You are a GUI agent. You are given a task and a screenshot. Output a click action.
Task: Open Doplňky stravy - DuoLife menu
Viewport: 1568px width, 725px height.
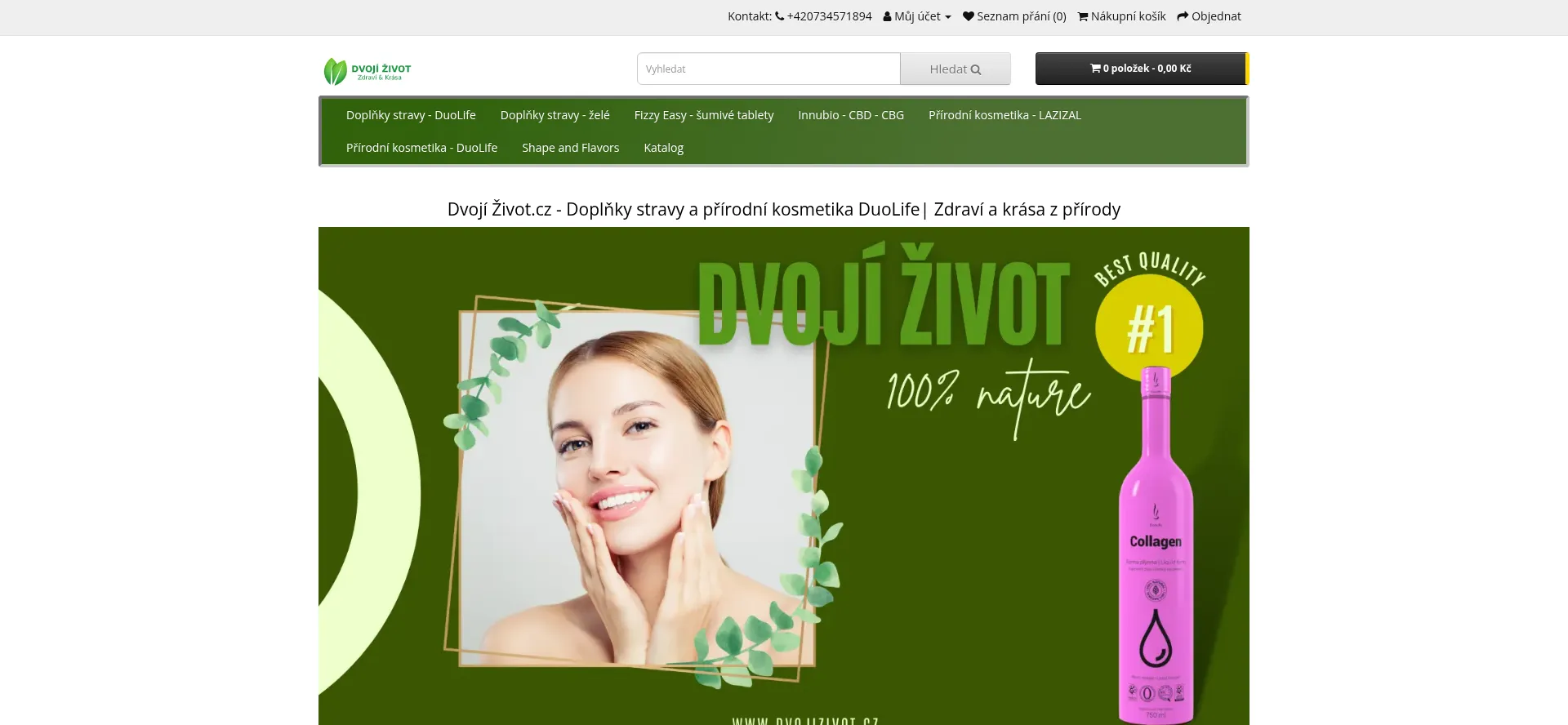(x=411, y=115)
